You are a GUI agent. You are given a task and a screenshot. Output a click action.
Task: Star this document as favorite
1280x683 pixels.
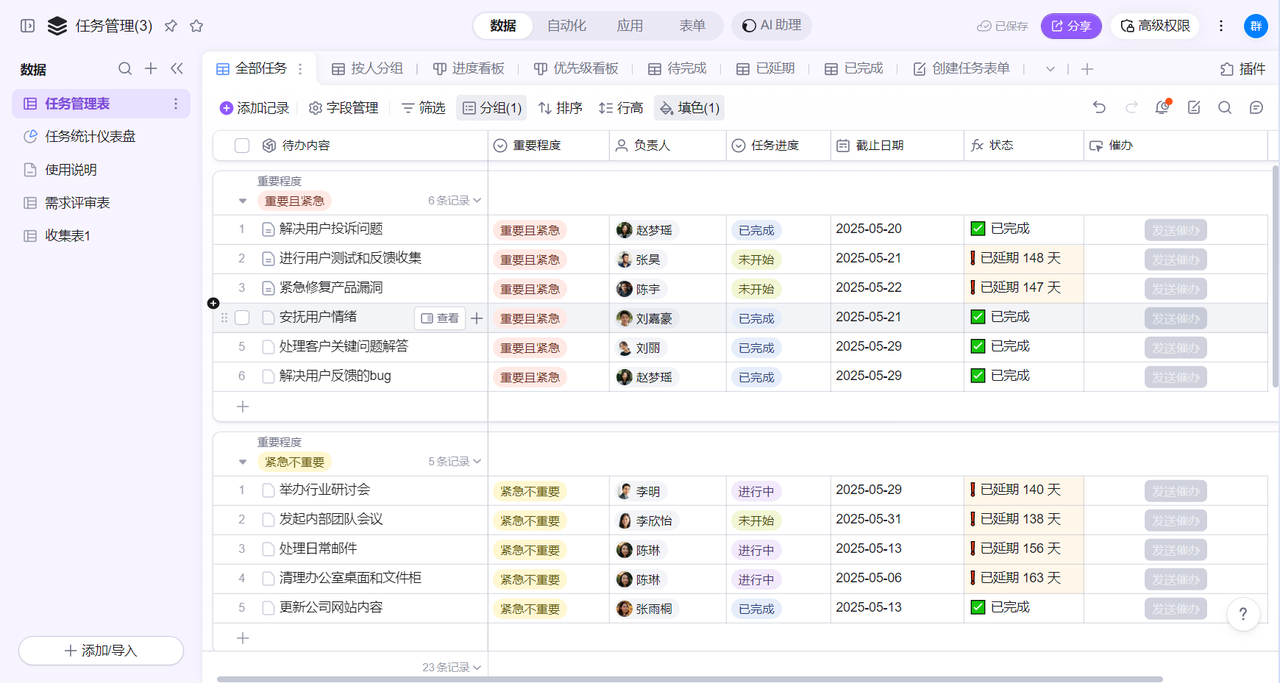click(x=196, y=26)
